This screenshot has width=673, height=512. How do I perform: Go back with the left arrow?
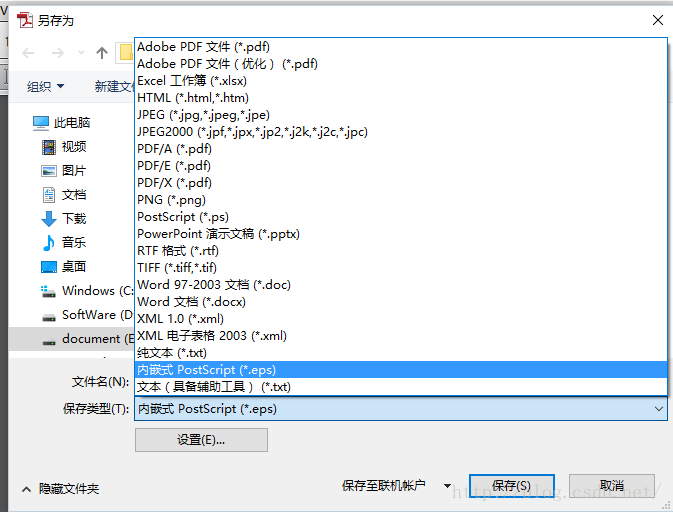click(28, 53)
